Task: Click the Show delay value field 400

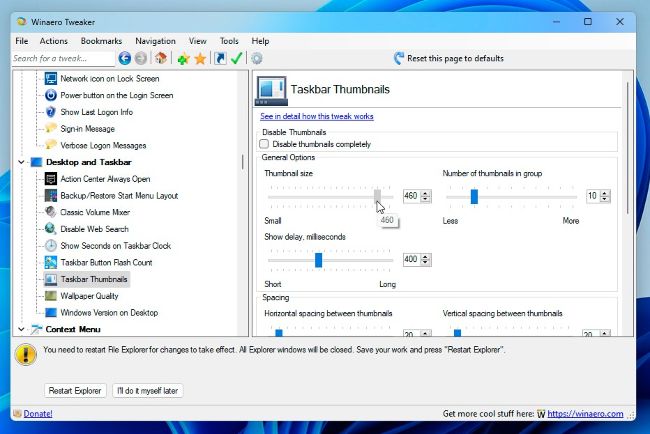Action: pos(412,259)
